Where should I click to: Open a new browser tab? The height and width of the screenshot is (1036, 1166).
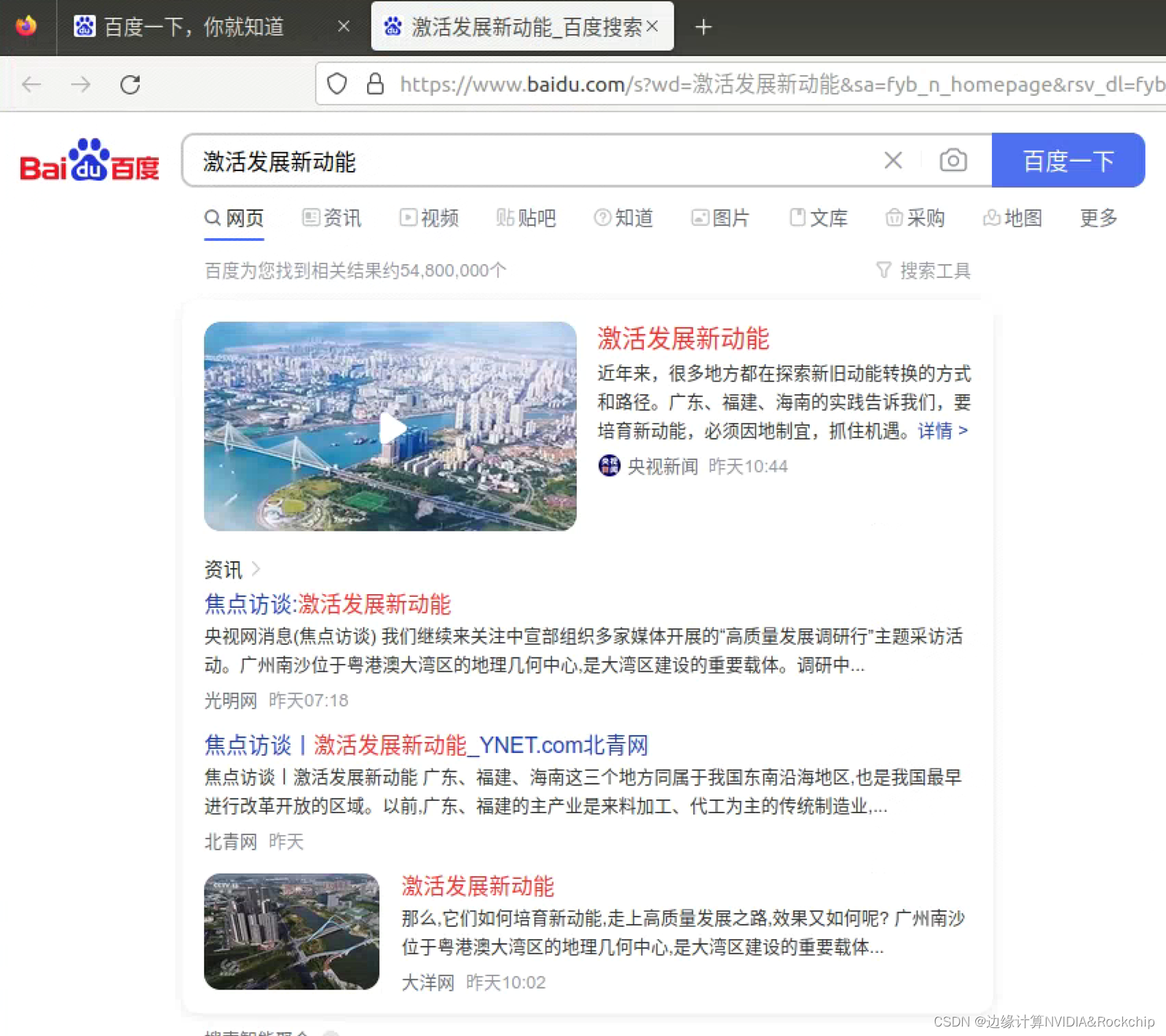click(703, 28)
